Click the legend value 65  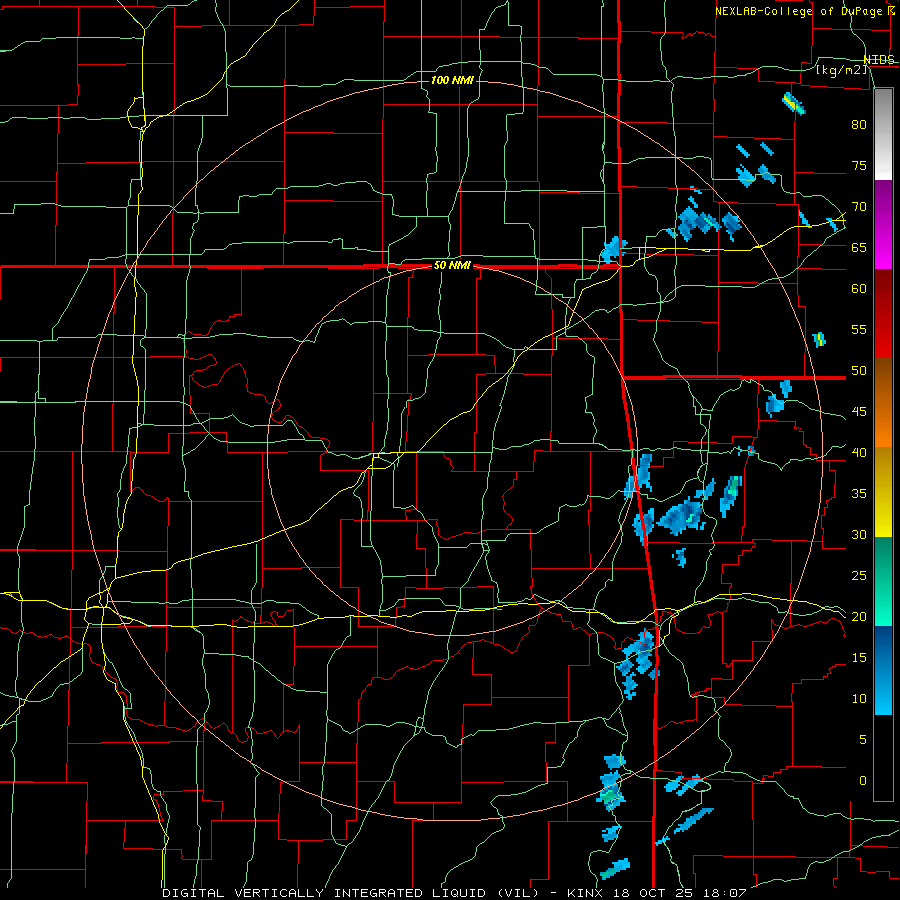click(x=859, y=247)
